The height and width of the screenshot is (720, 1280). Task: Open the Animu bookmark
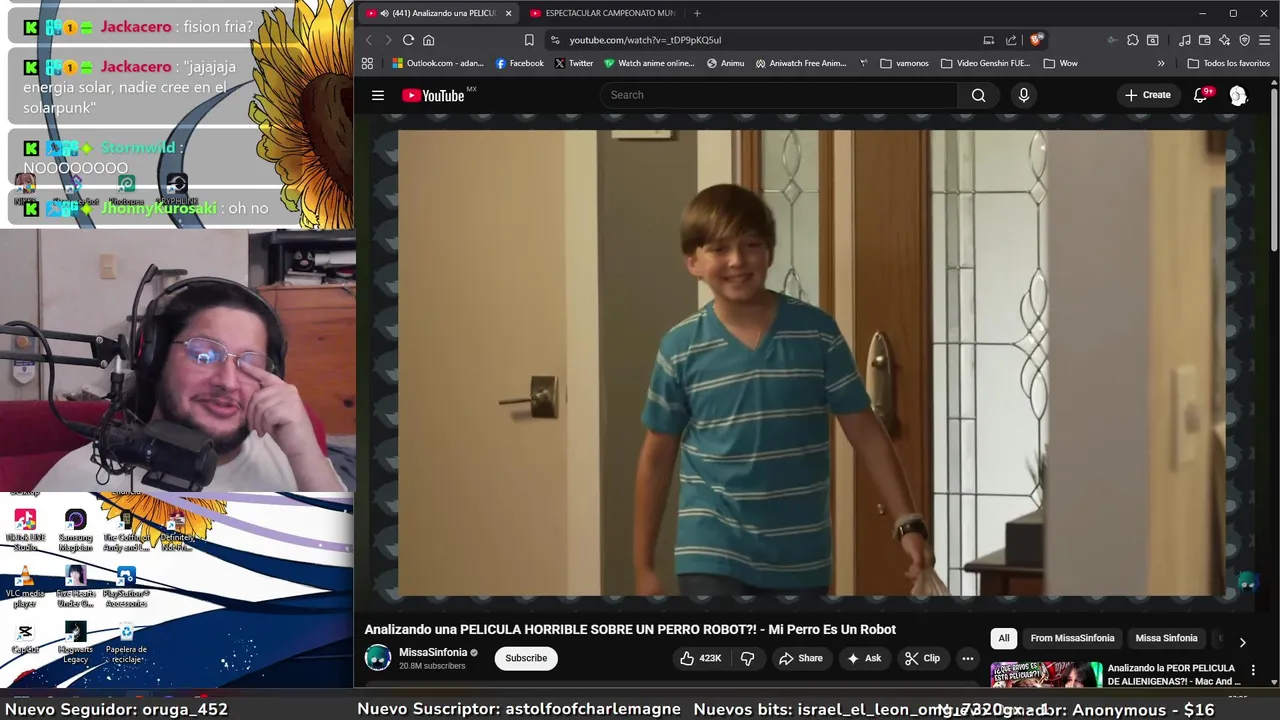725,63
